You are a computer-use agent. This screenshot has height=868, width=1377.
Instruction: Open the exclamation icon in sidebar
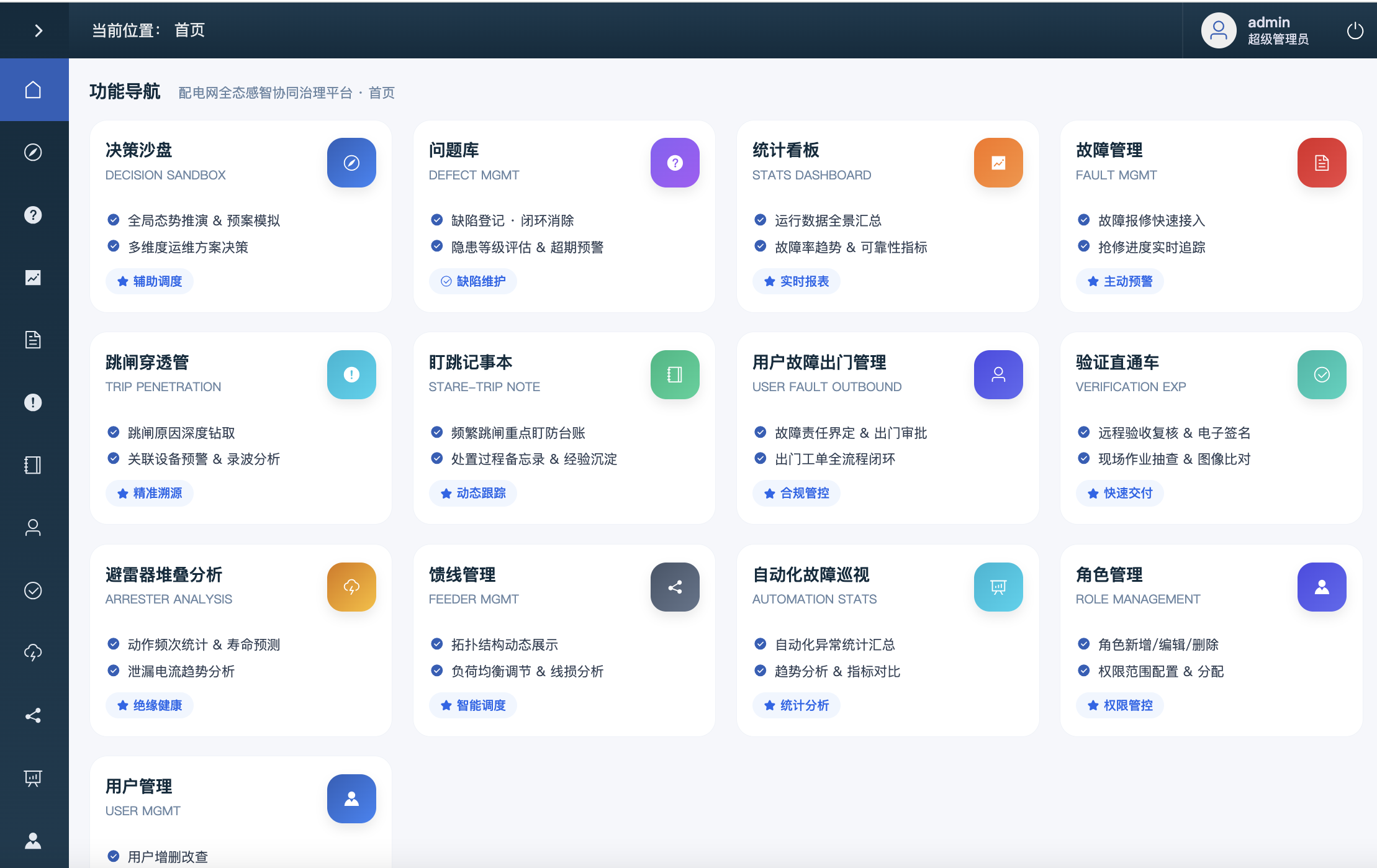click(33, 402)
